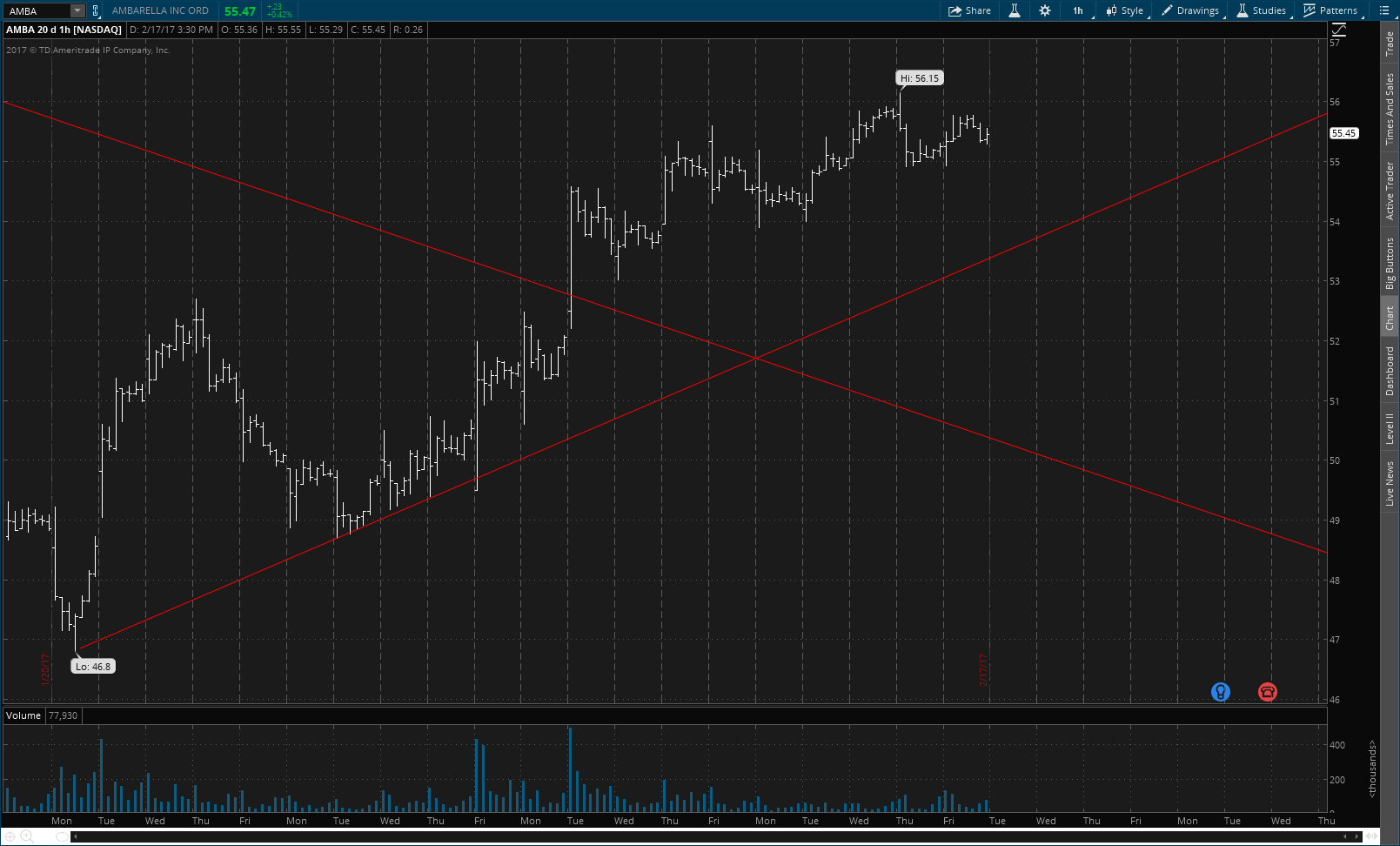Open the Style dropdown menu
Viewport: 1400px width, 846px height.
click(x=1125, y=10)
